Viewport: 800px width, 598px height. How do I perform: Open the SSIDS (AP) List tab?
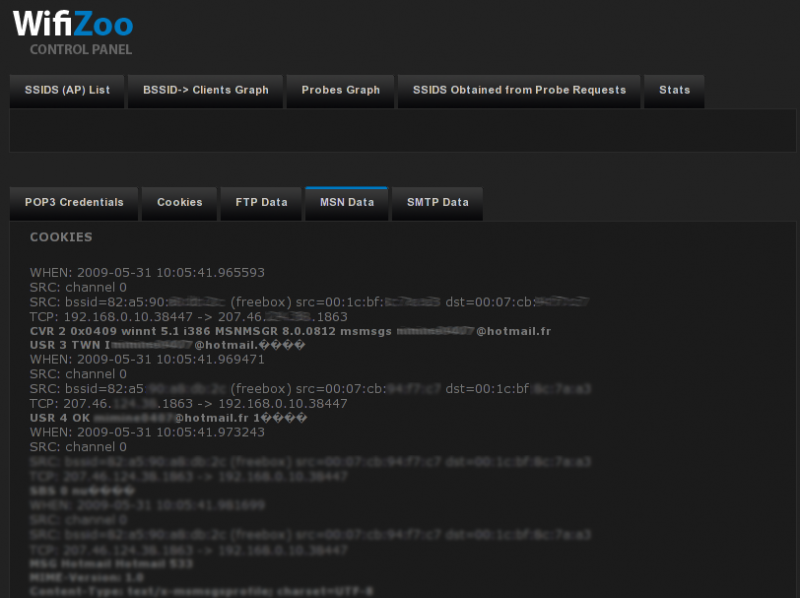pyautogui.click(x=67, y=90)
